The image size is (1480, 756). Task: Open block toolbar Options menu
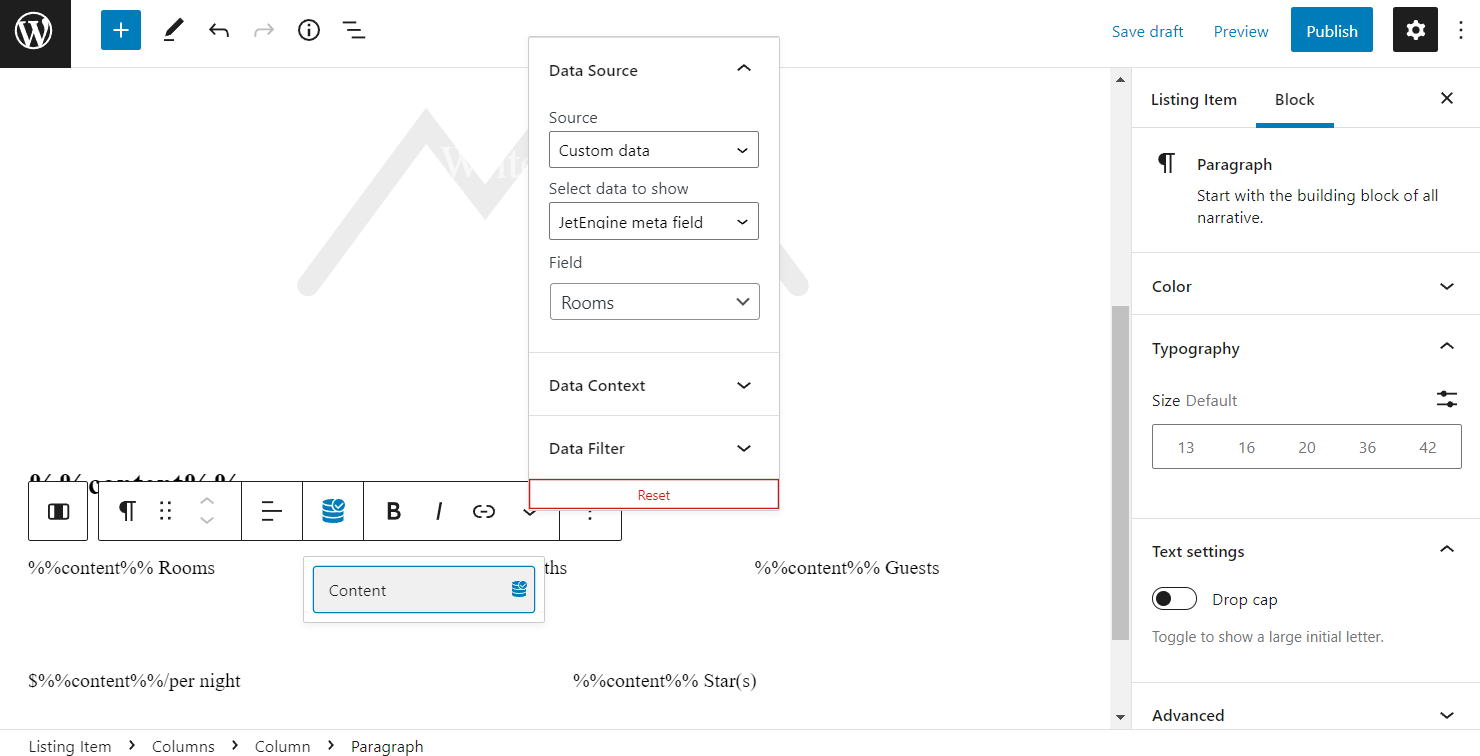(x=590, y=516)
